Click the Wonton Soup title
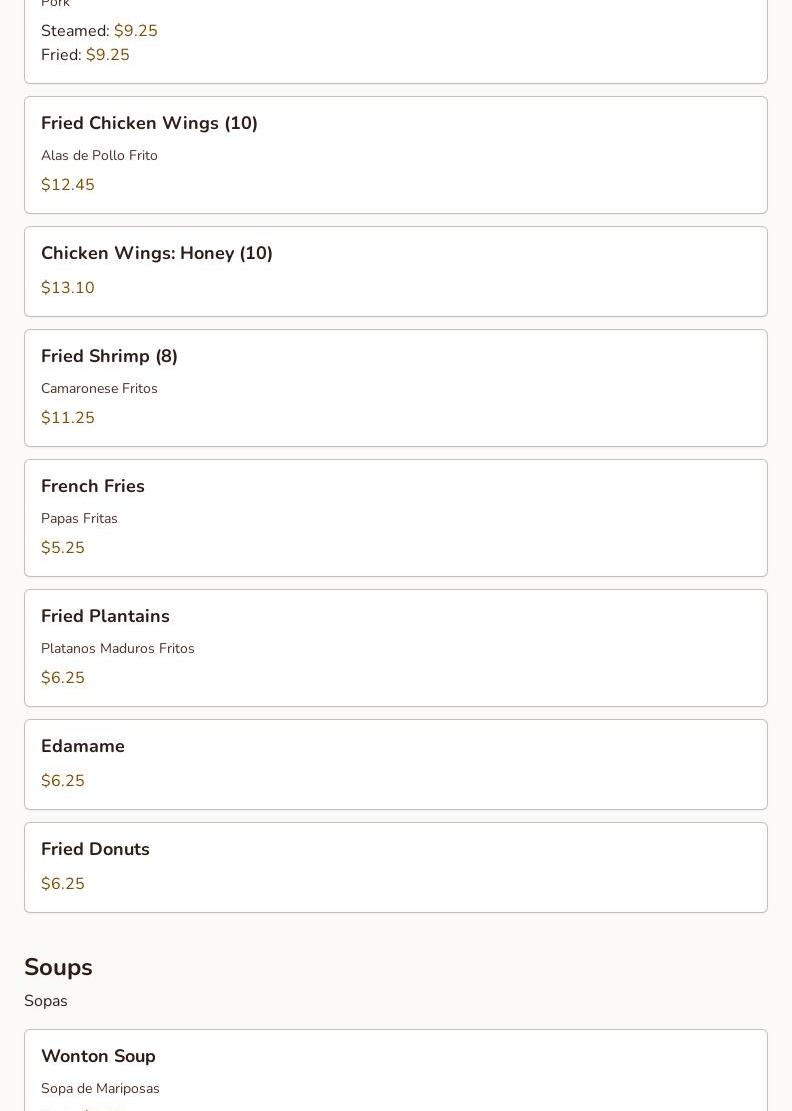792x1111 pixels. click(x=98, y=1057)
